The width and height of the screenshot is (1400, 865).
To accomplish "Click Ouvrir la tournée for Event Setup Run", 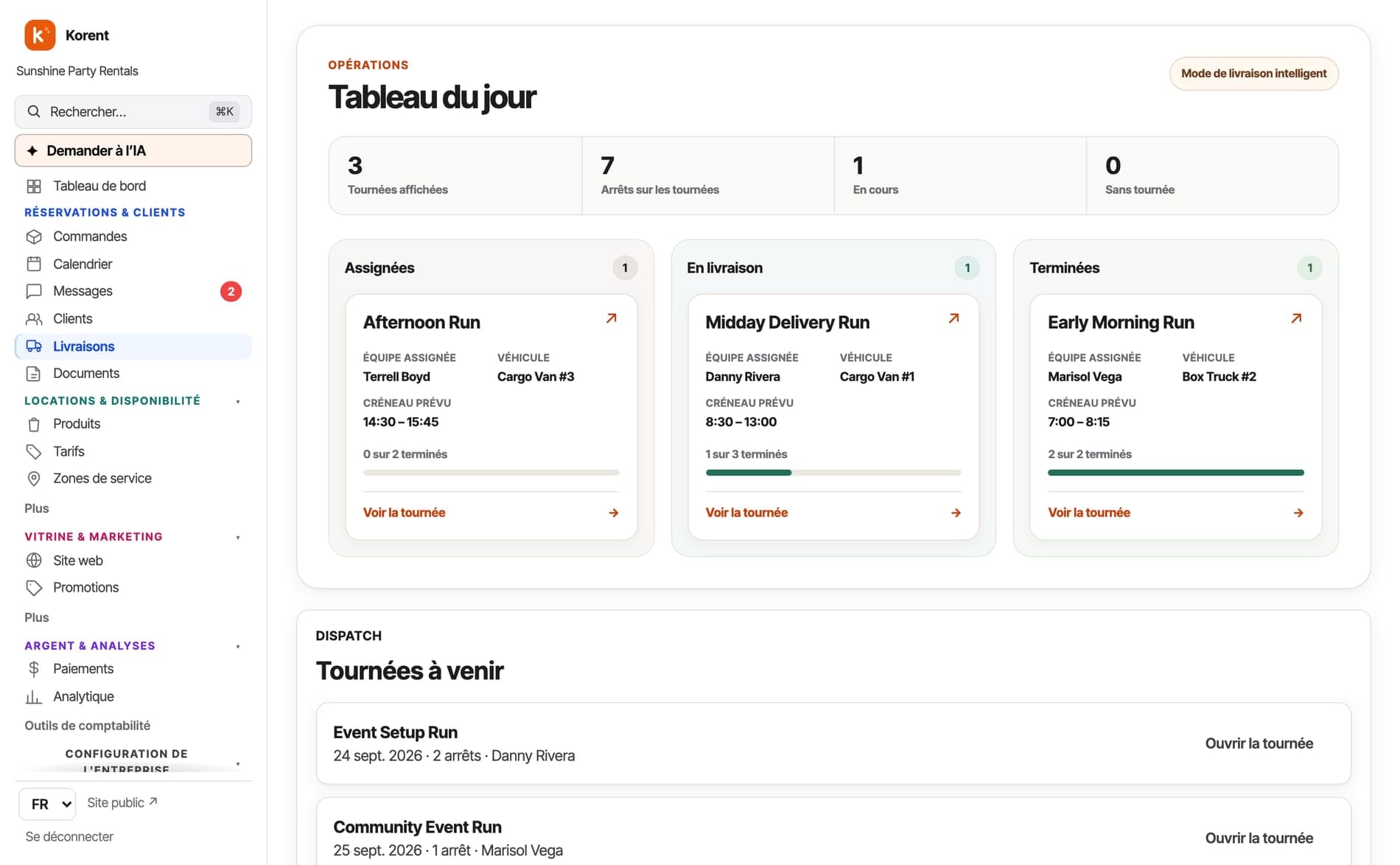I will pos(1259,743).
